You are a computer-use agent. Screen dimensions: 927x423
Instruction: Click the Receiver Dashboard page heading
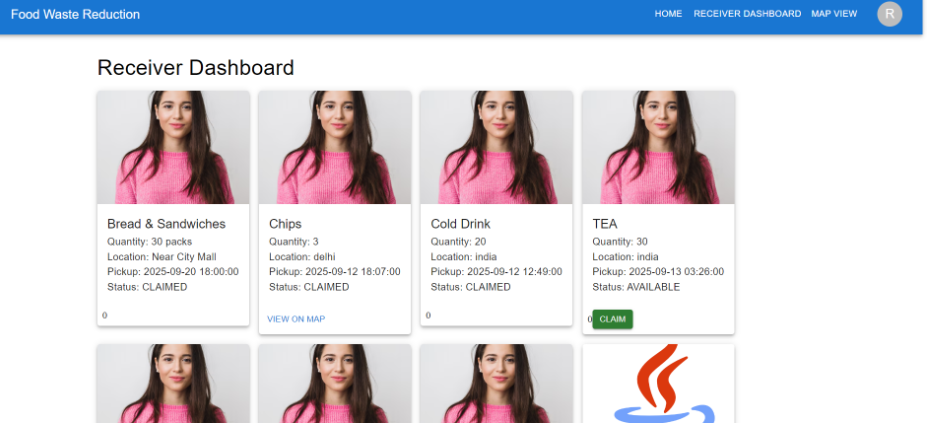coord(195,68)
